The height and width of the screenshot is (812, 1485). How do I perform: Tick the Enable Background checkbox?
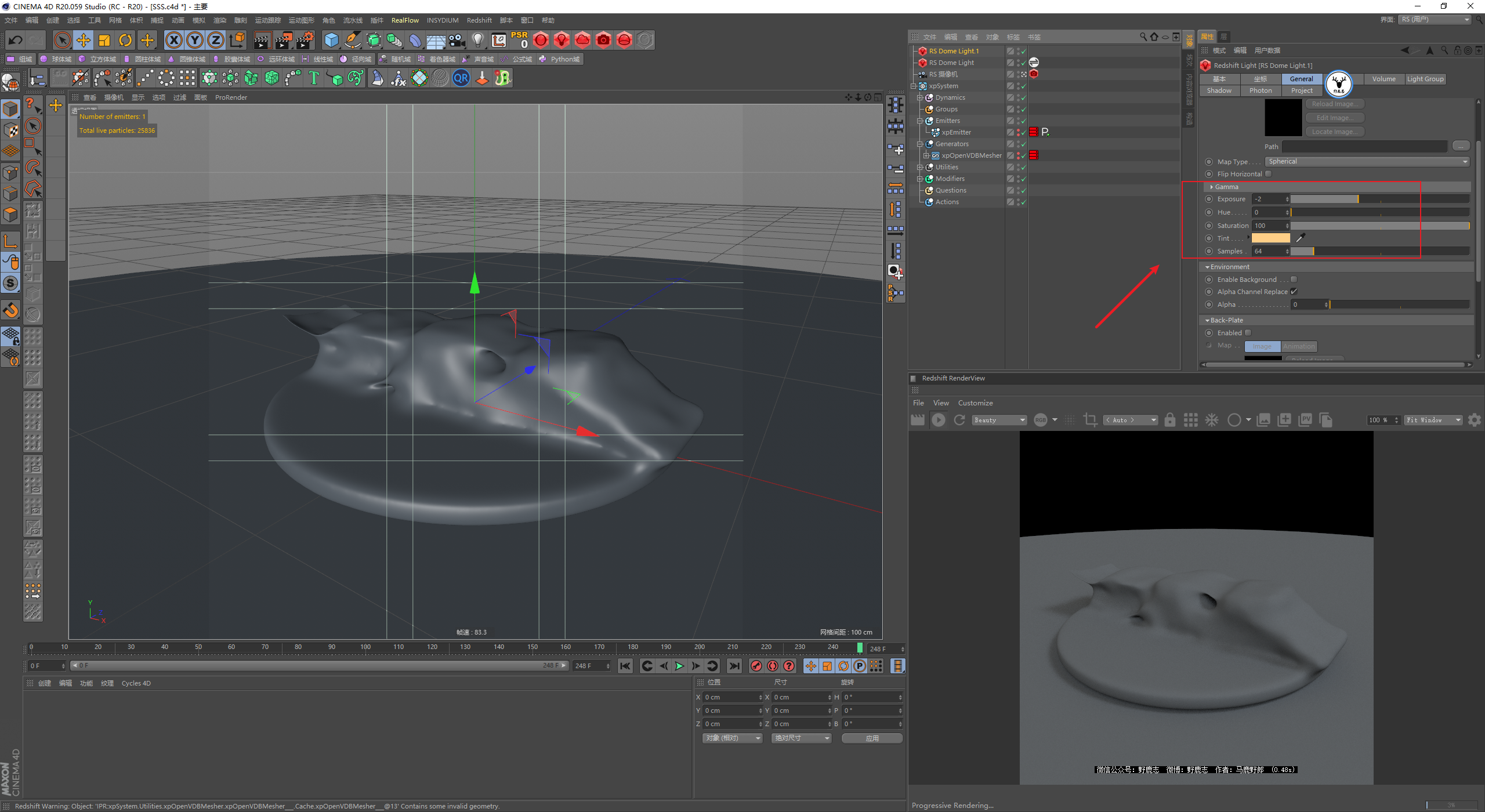1294,280
